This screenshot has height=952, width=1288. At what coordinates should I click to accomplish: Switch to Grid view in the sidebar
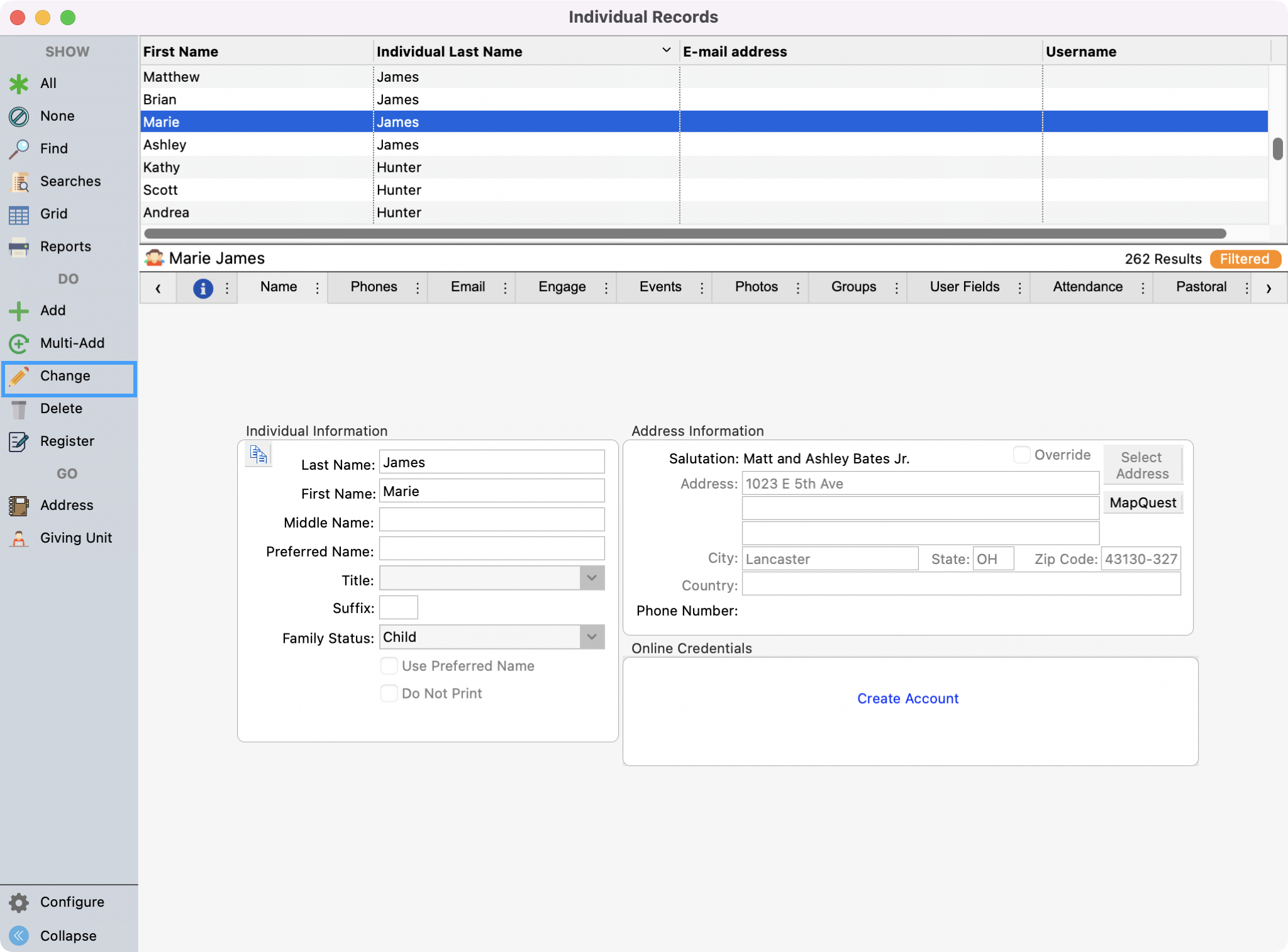[x=53, y=214]
